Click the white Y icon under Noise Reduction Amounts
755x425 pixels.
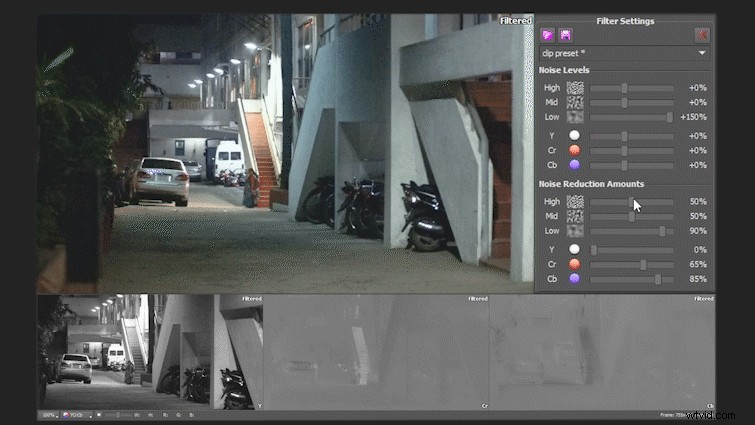(574, 249)
